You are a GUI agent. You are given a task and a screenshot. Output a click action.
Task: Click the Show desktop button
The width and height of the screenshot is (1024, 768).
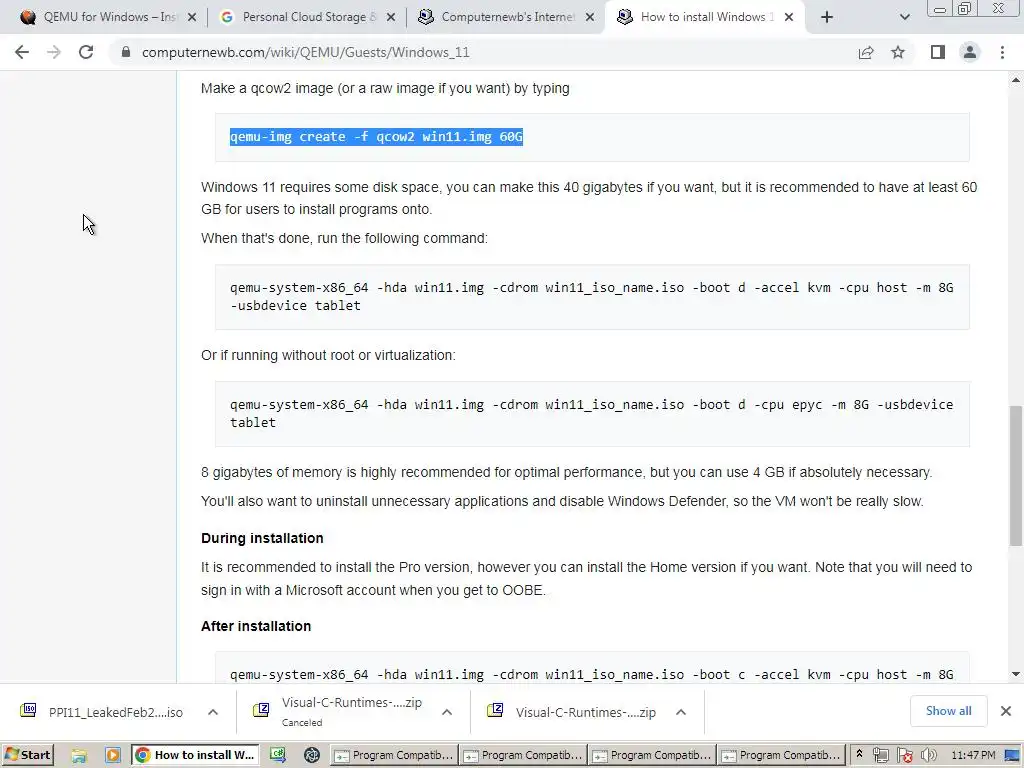pos(1014,756)
